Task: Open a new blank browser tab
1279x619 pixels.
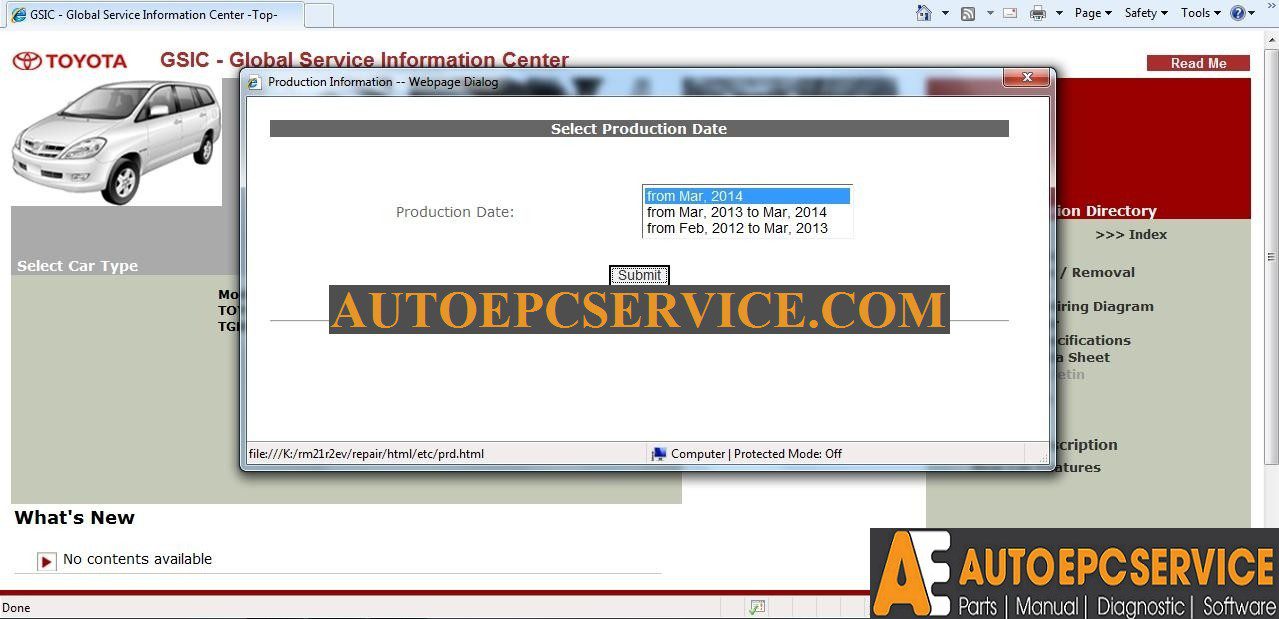Action: pos(318,14)
